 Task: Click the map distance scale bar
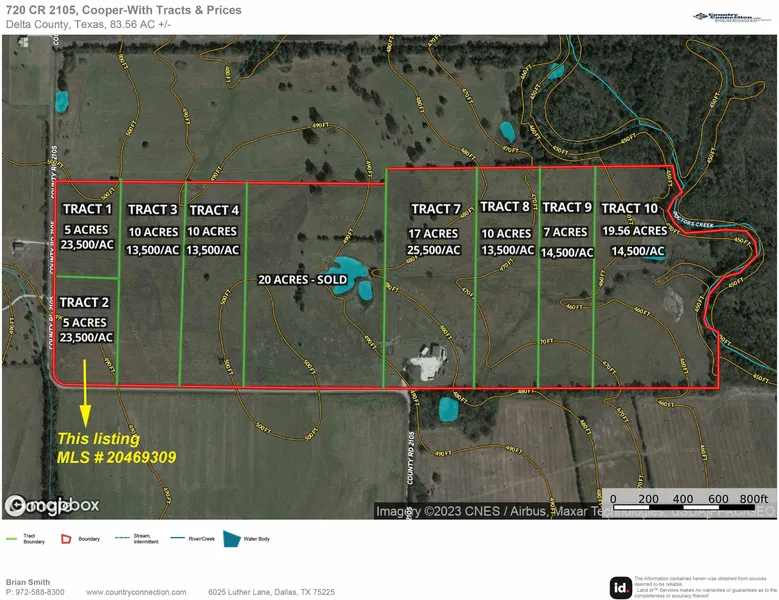tap(690, 509)
